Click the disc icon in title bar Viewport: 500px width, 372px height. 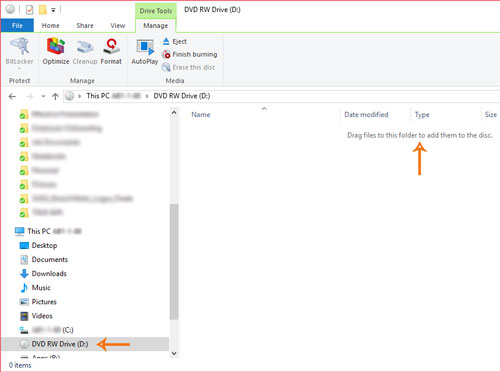coord(10,9)
